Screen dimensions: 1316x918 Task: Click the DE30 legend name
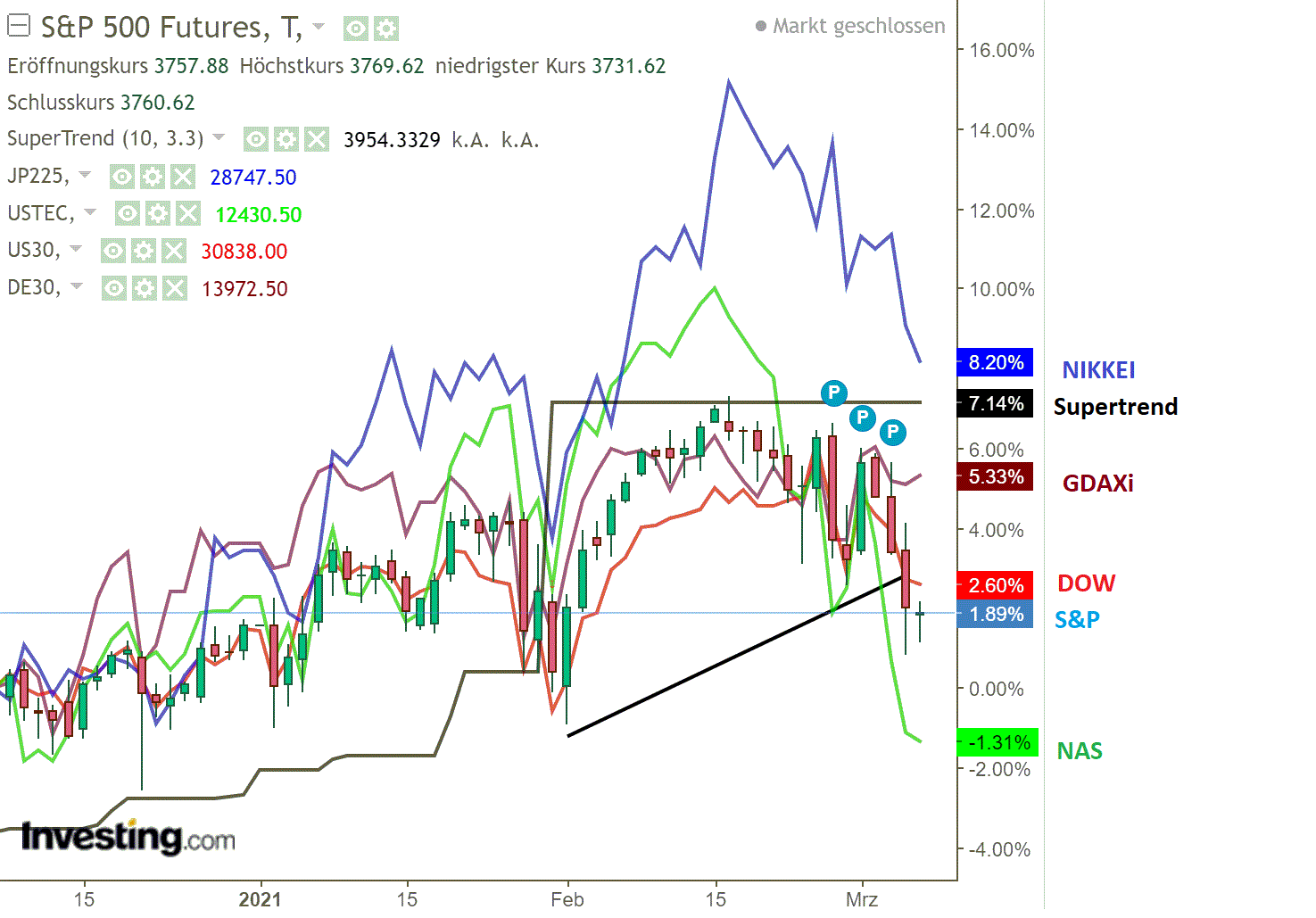34,287
